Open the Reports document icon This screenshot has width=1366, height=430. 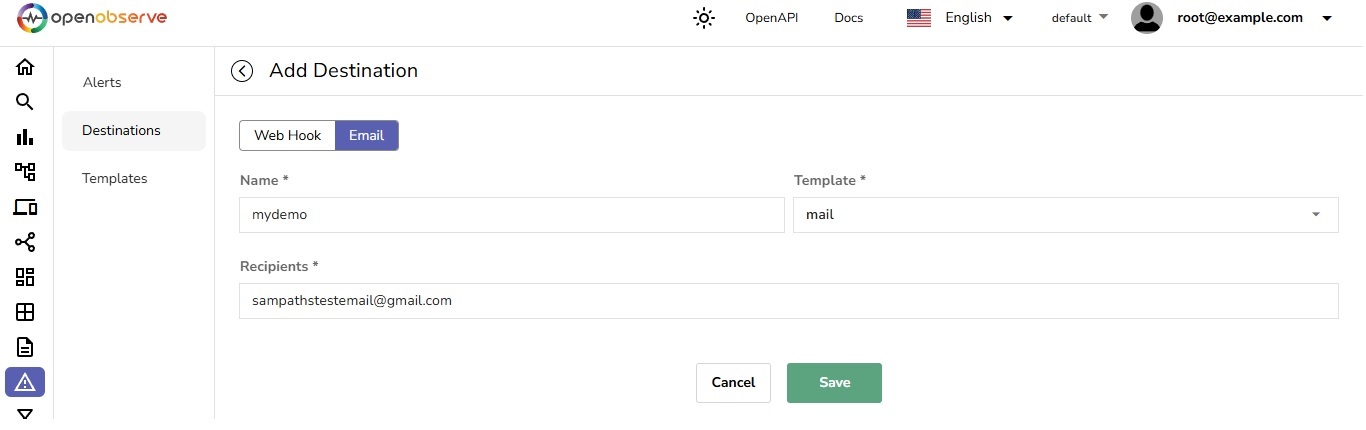pos(25,347)
